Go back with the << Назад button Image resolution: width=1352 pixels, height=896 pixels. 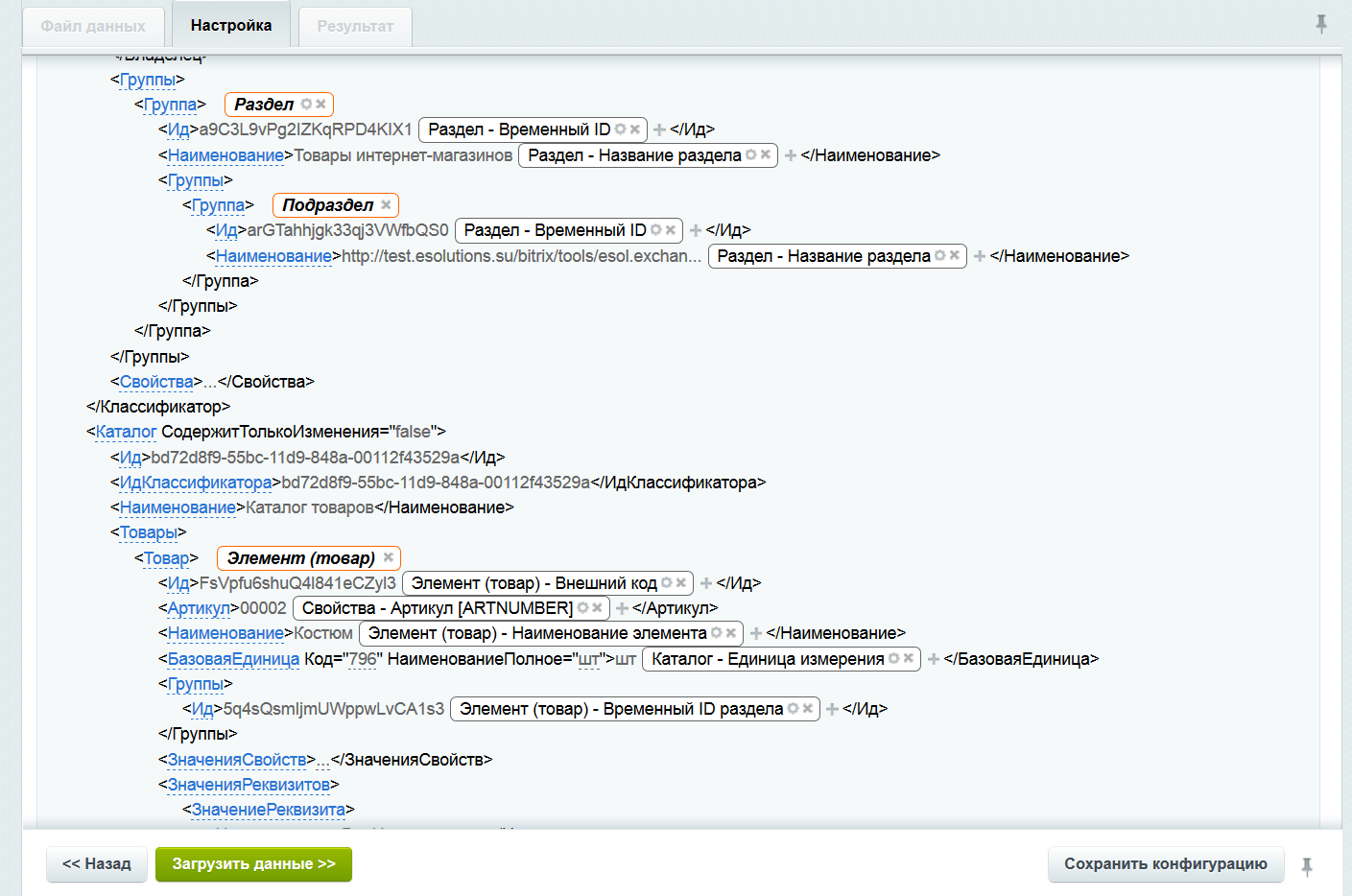point(97,863)
